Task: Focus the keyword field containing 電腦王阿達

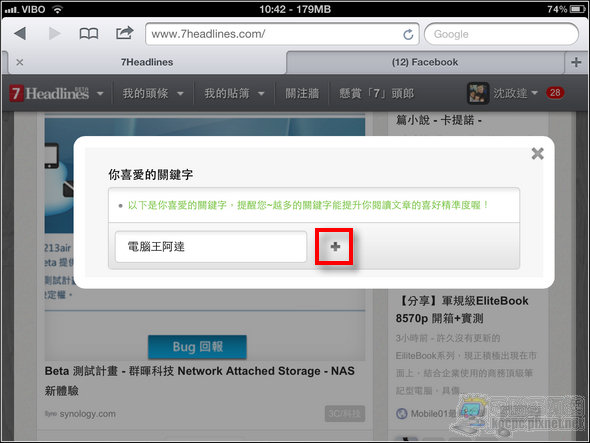Action: click(x=211, y=247)
